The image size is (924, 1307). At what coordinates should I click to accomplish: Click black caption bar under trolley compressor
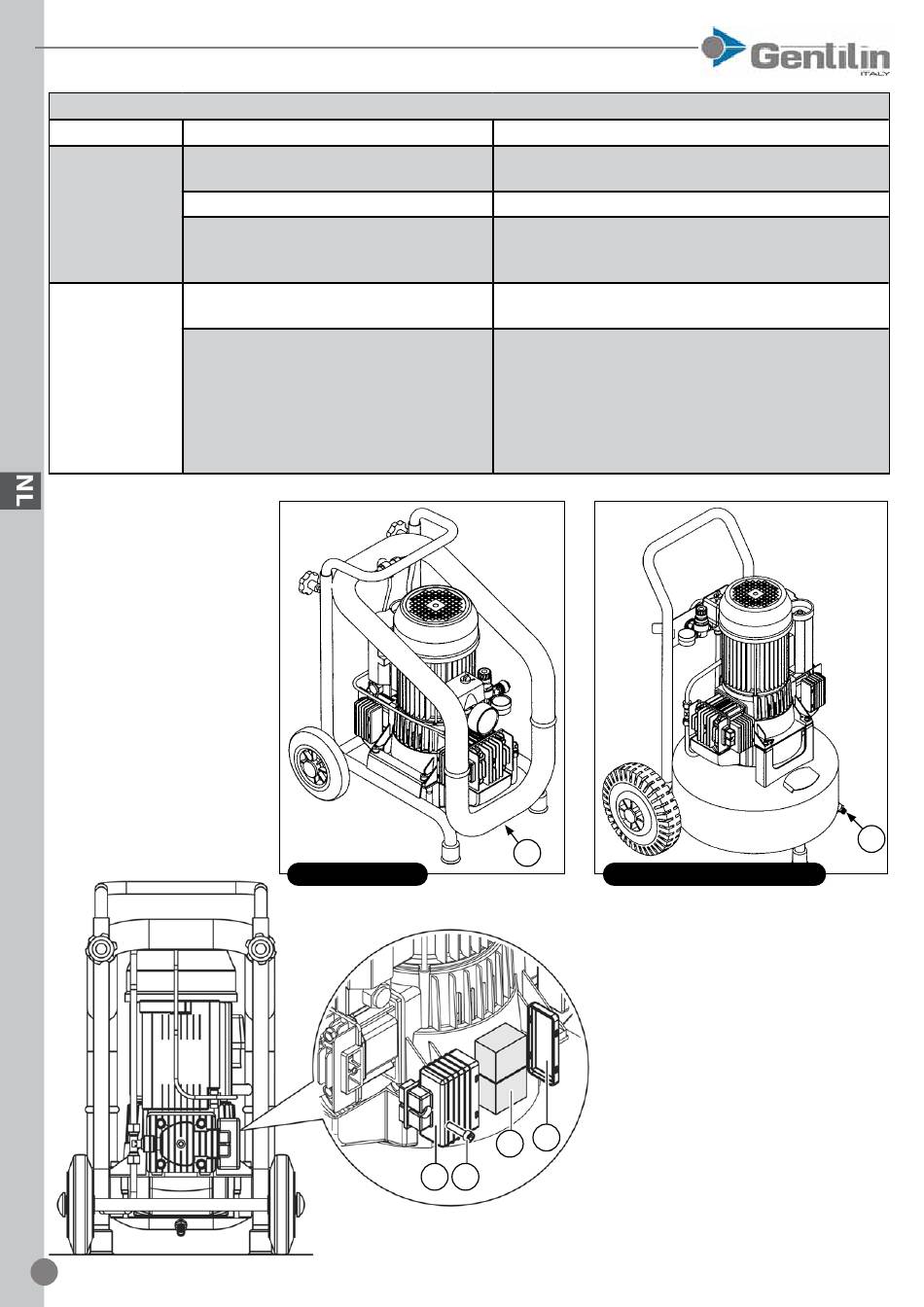coord(358,873)
